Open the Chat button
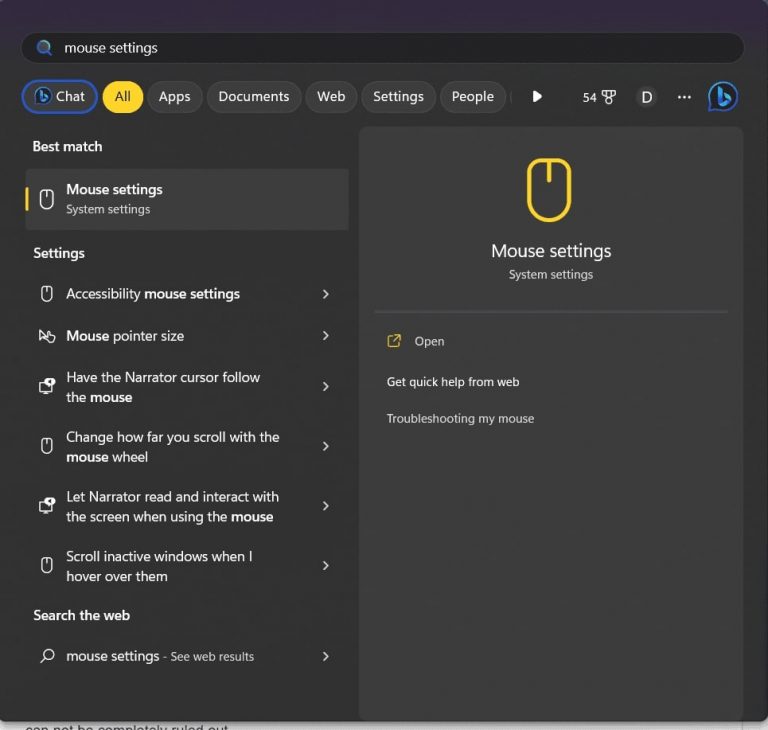The height and width of the screenshot is (730, 768). pos(60,97)
